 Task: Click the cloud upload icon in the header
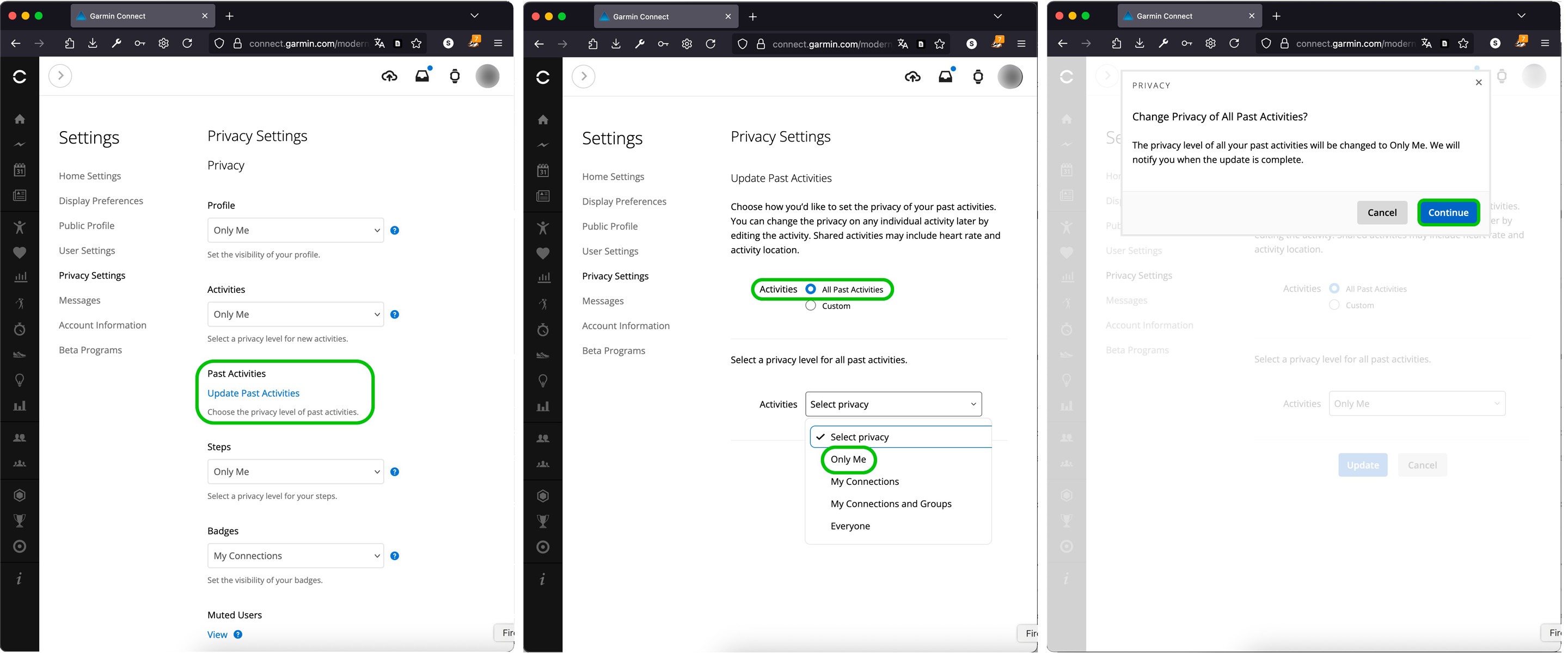click(390, 76)
